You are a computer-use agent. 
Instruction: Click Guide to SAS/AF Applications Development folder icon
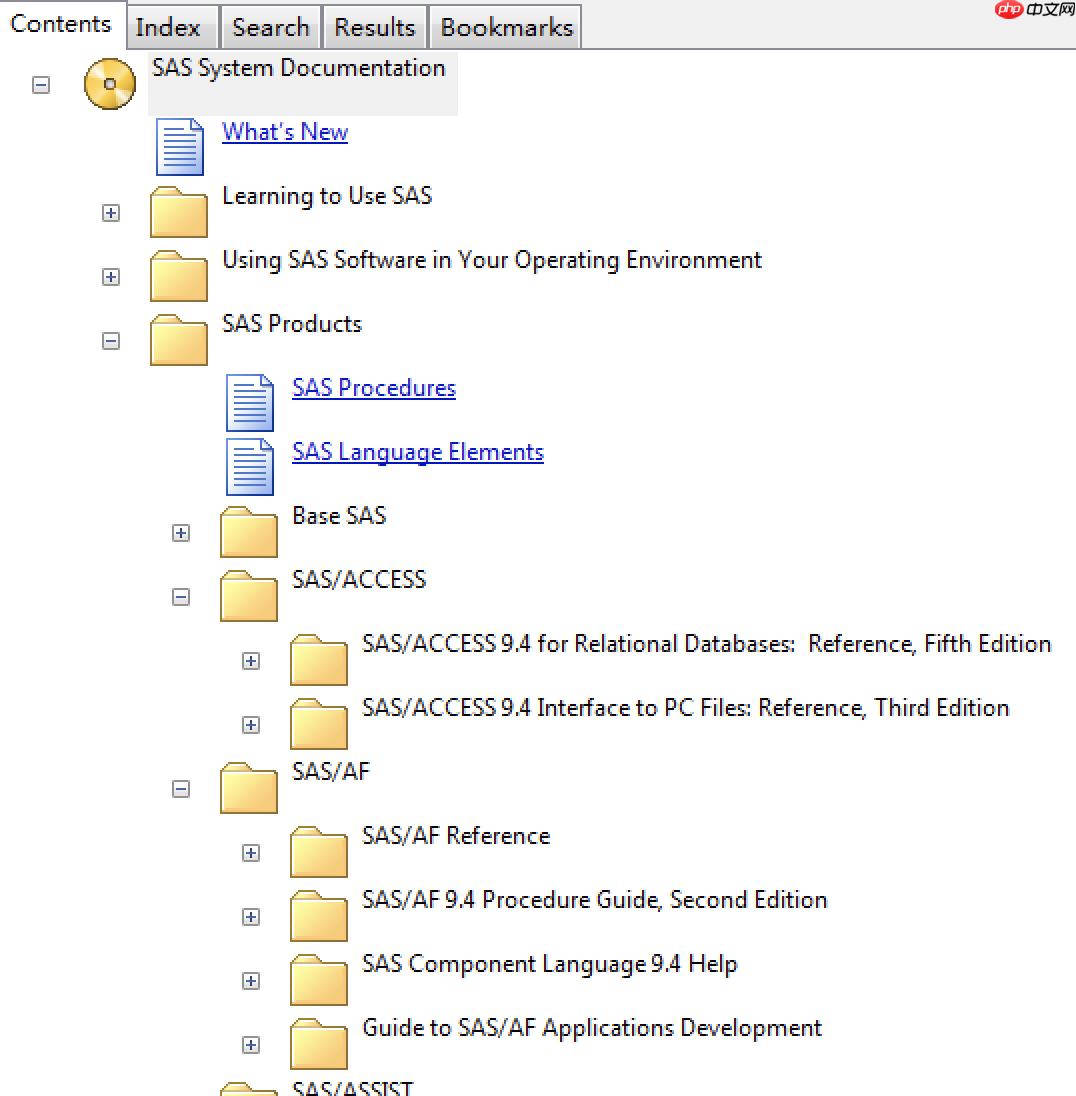pyautogui.click(x=319, y=1044)
